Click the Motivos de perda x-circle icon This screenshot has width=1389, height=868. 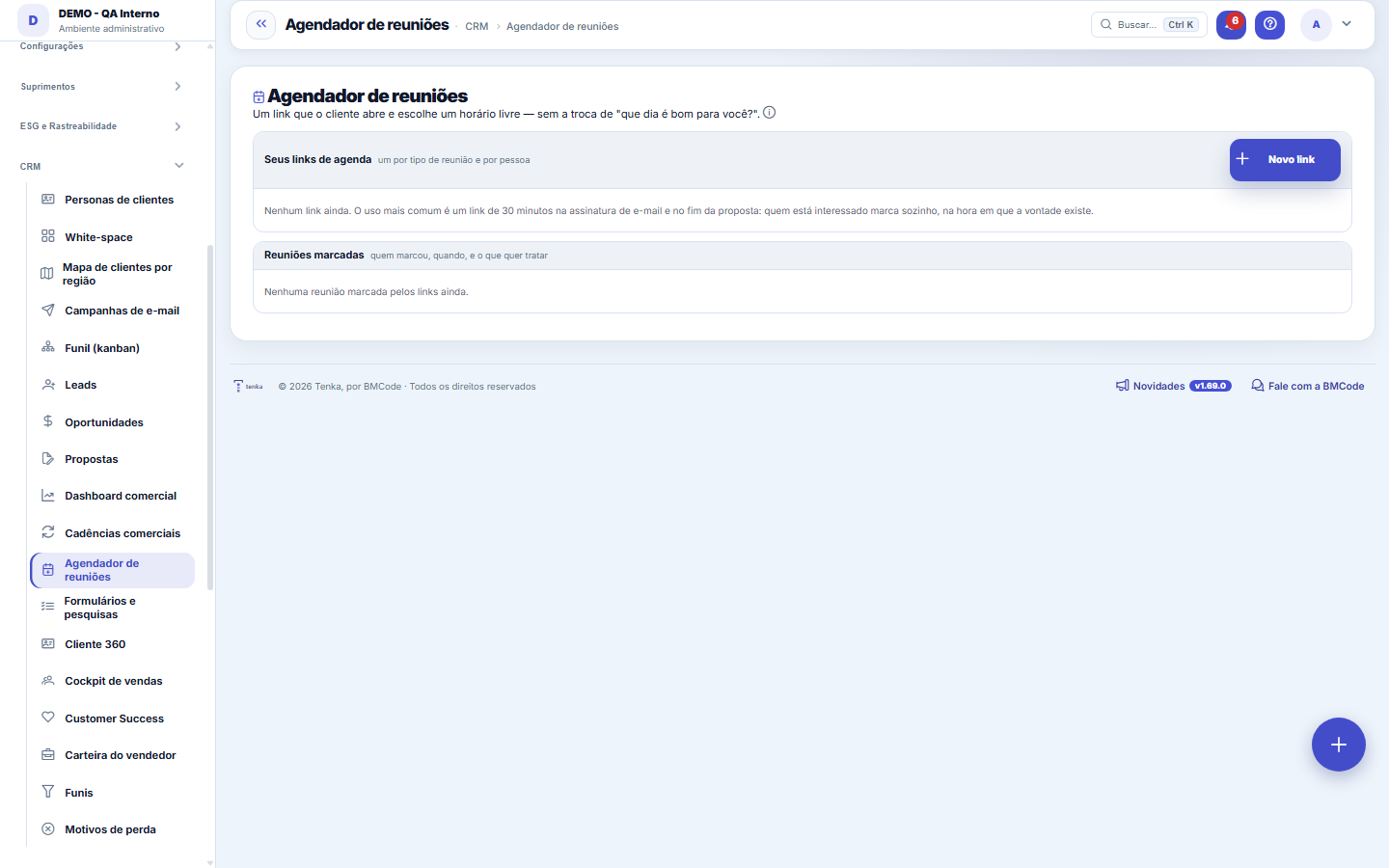[x=48, y=829]
